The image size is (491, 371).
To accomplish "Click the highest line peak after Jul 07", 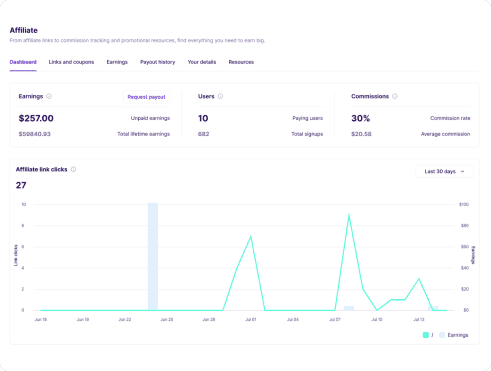I will tap(349, 215).
